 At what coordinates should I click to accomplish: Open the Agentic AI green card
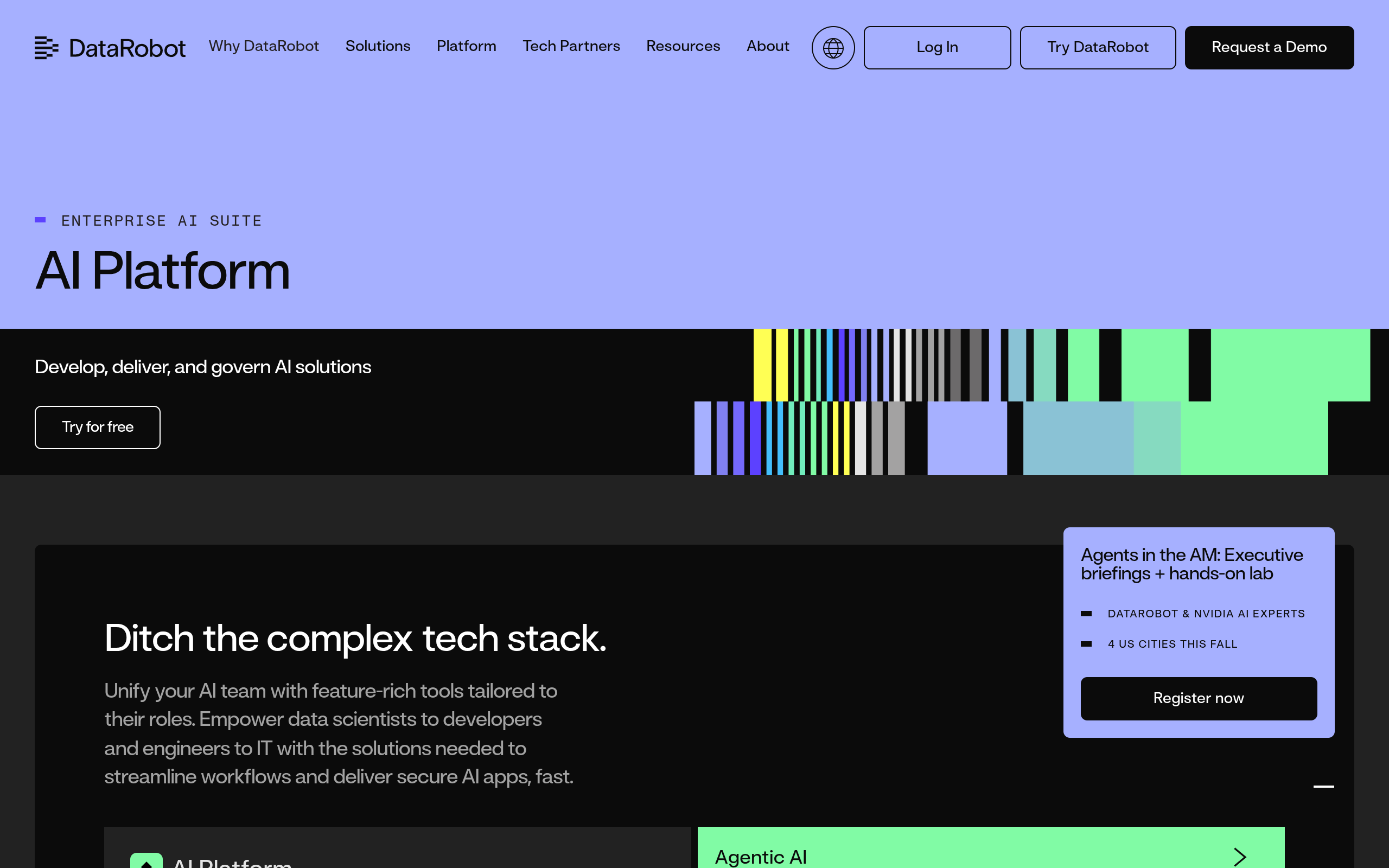[x=991, y=847]
